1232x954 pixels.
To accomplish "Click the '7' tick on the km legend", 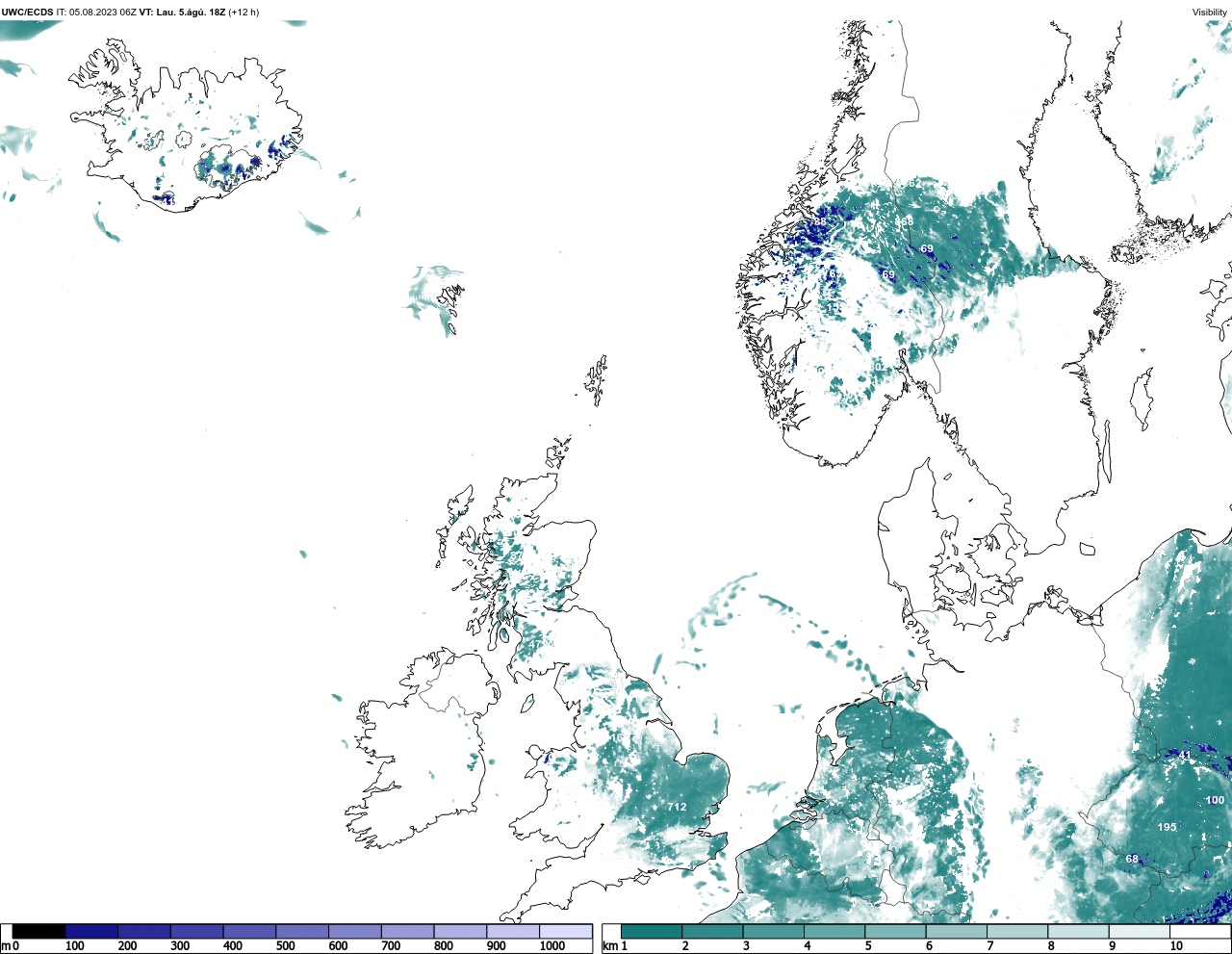I will coord(990,945).
